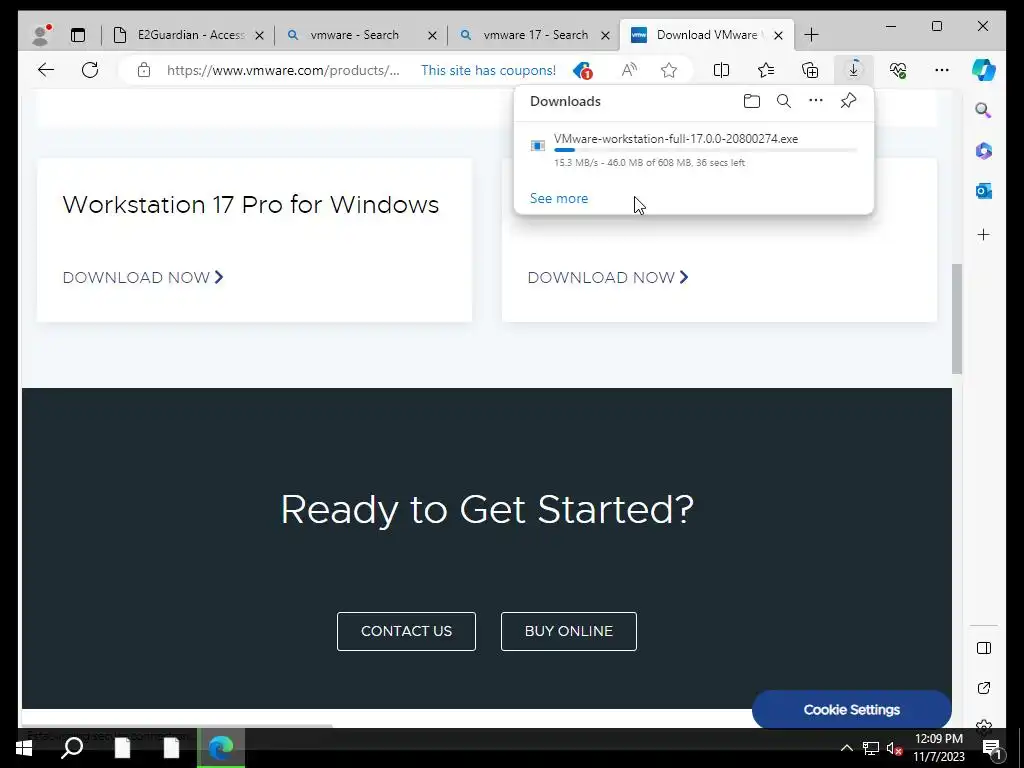1024x768 pixels.
Task: Download Workstation 17 Pro for Windows
Action: tap(143, 278)
